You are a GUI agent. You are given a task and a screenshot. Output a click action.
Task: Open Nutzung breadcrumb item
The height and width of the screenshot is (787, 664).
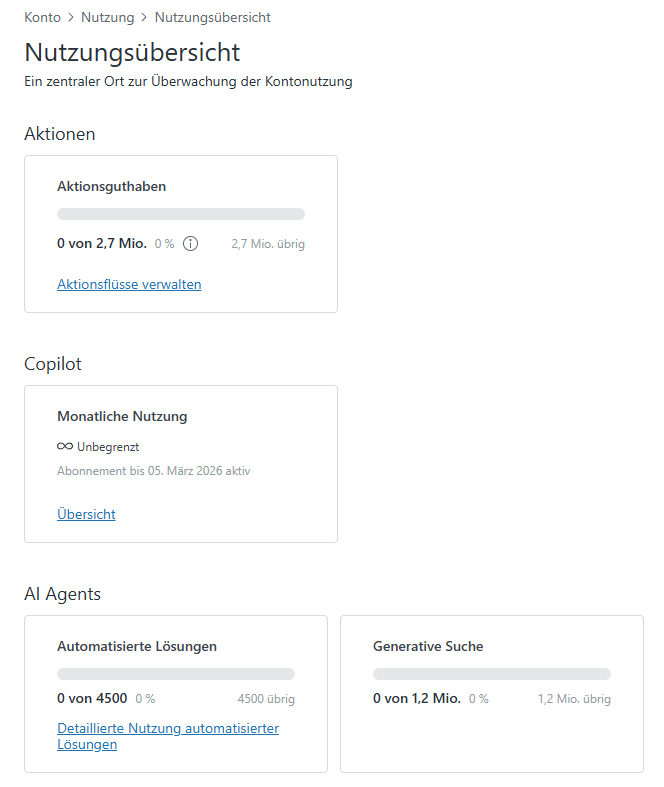click(107, 17)
